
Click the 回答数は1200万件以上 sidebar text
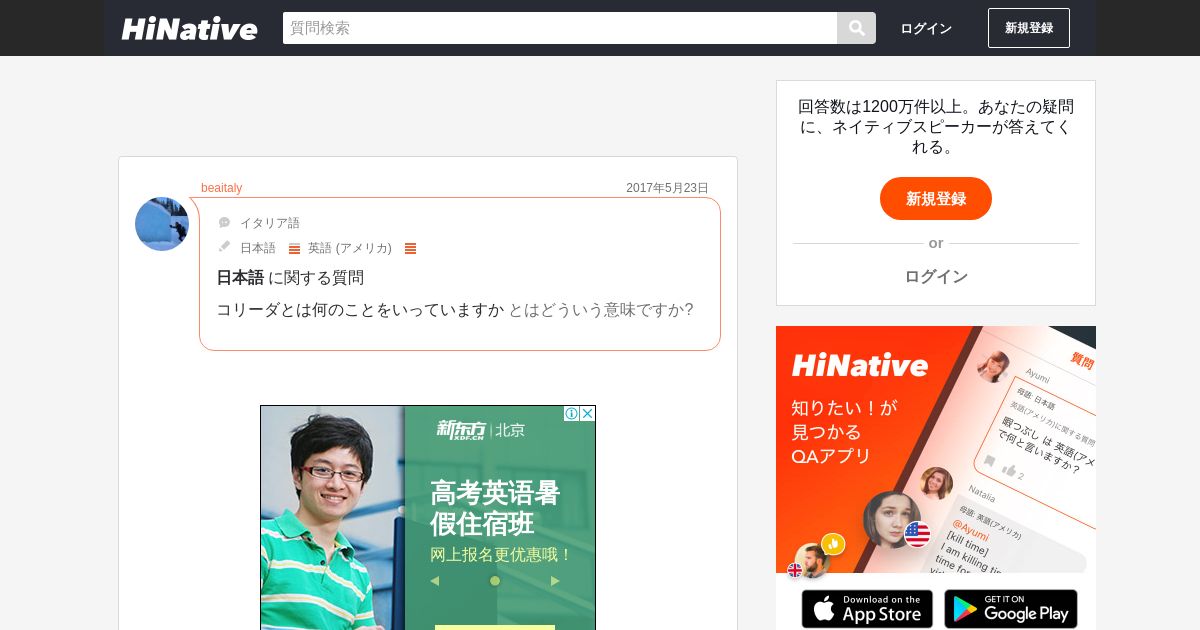coord(936,126)
